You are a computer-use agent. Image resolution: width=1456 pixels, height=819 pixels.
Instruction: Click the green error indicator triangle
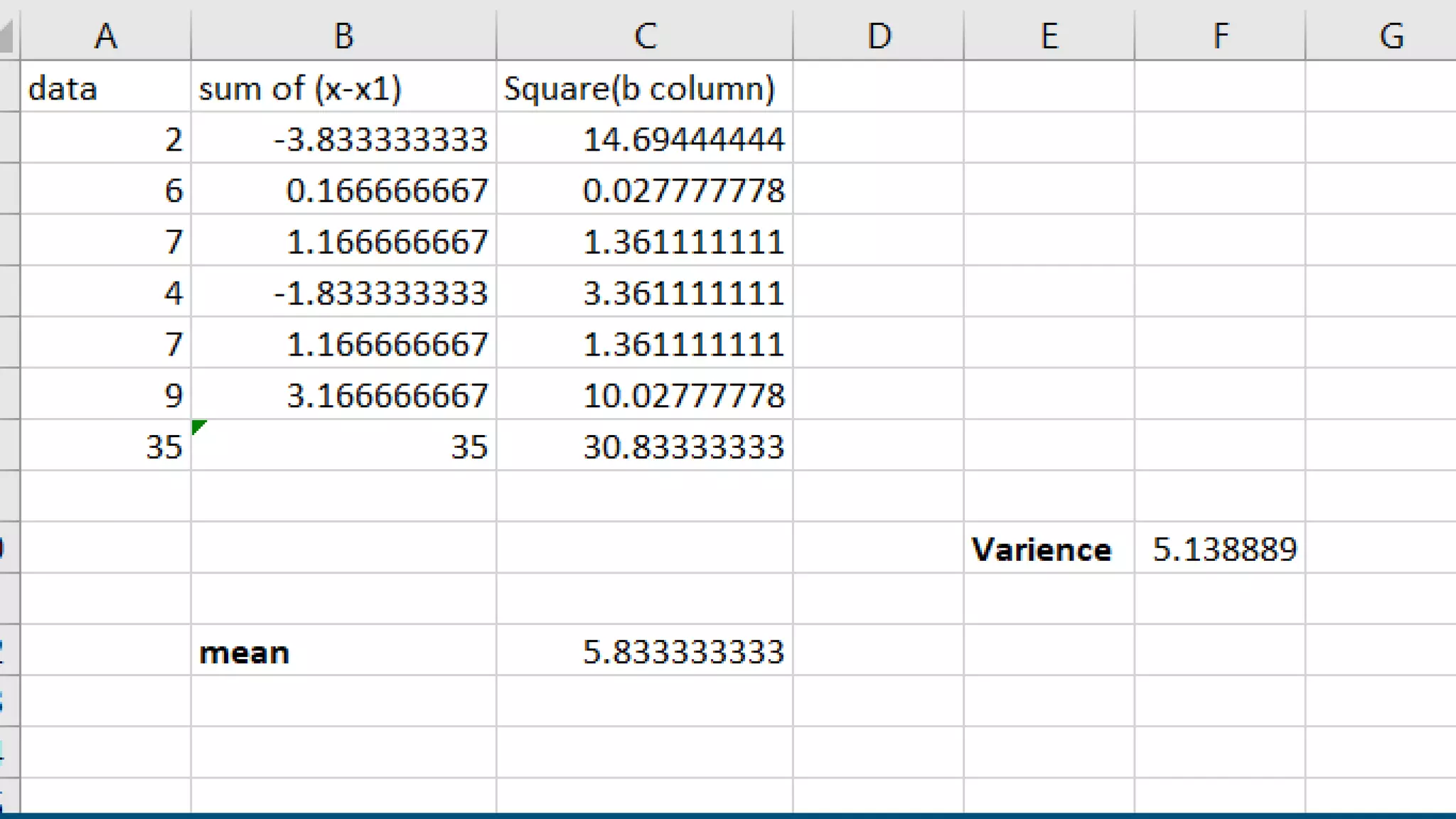pyautogui.click(x=198, y=427)
